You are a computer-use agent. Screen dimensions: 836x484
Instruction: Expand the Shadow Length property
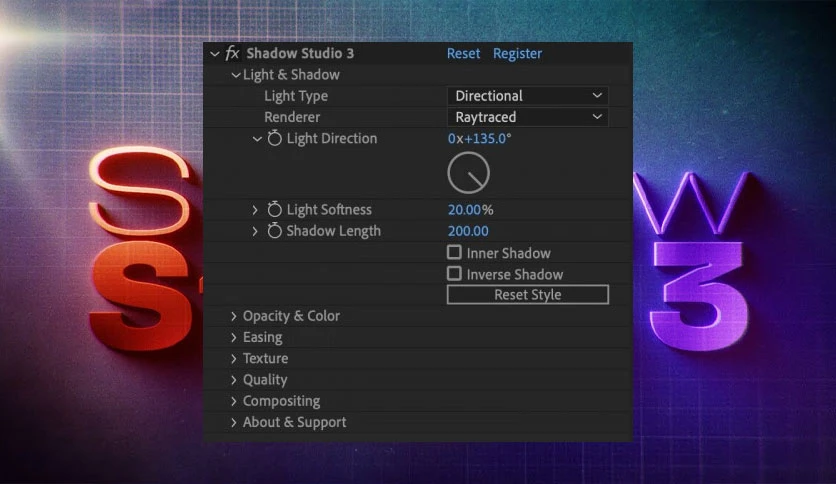pyautogui.click(x=255, y=231)
